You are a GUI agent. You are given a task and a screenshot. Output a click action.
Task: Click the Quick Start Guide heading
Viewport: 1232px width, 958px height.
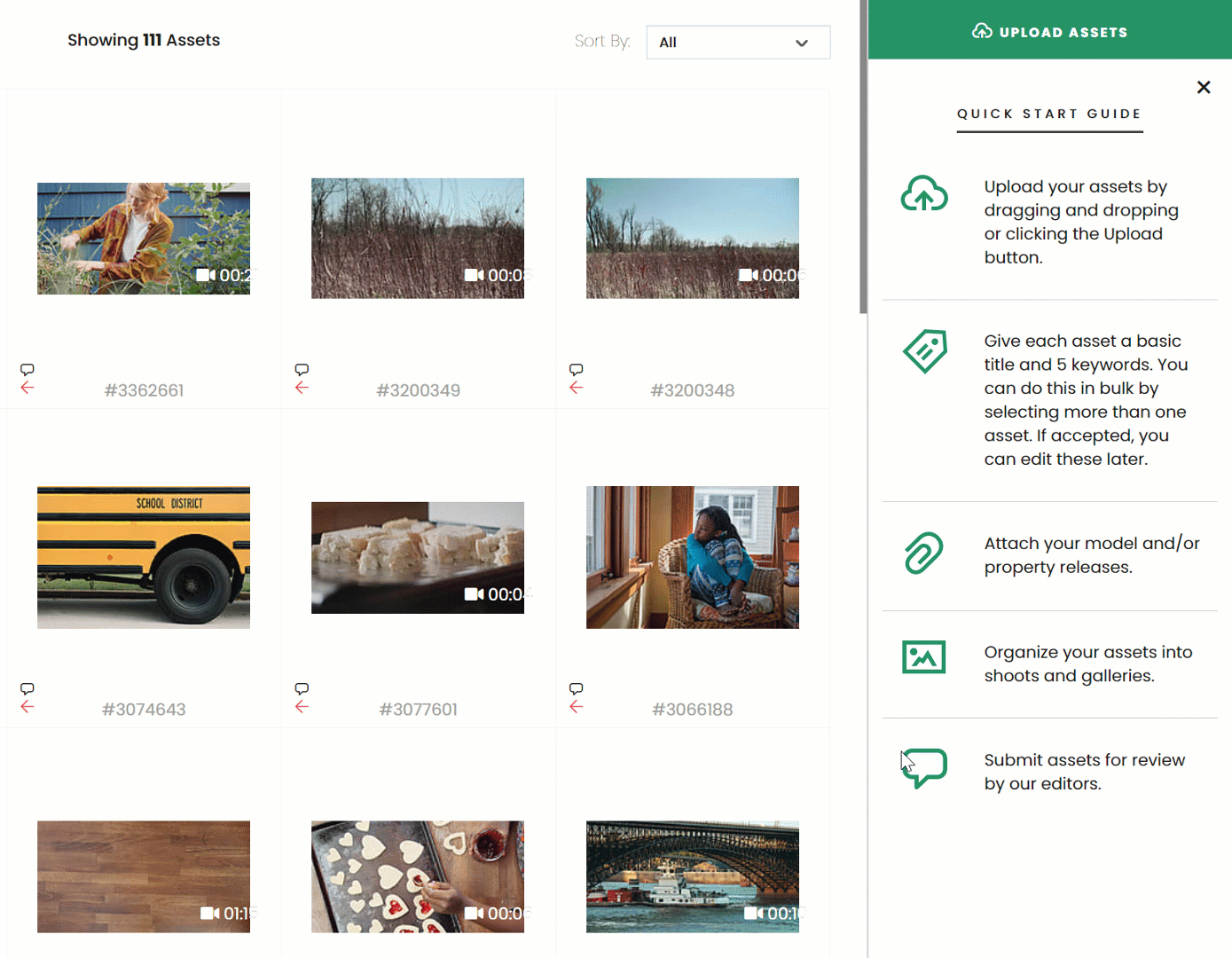[x=1049, y=114]
